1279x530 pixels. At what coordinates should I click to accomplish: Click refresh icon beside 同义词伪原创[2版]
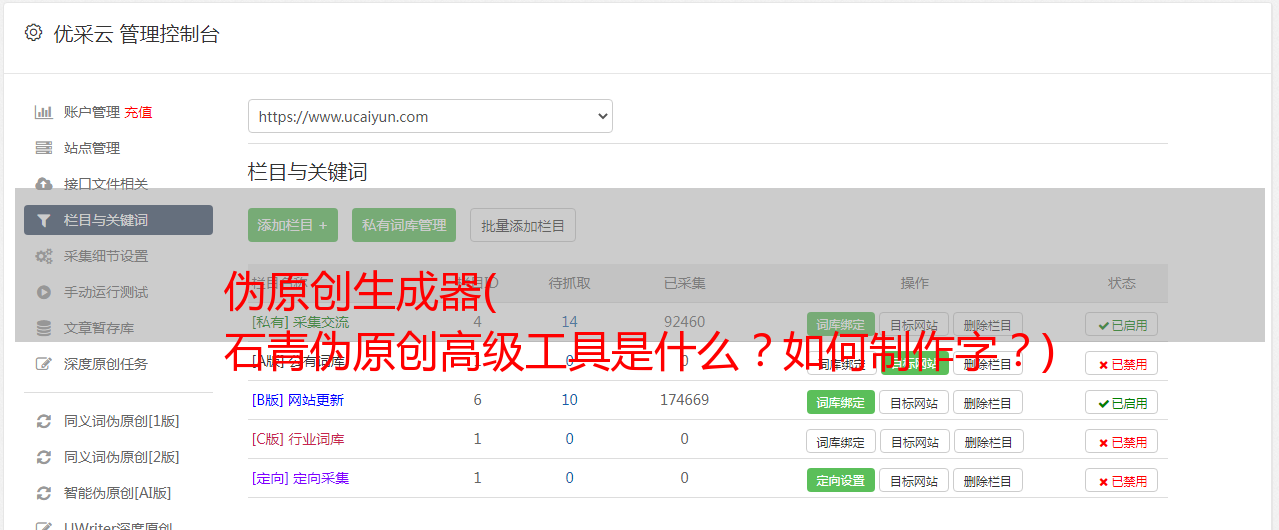point(44,457)
